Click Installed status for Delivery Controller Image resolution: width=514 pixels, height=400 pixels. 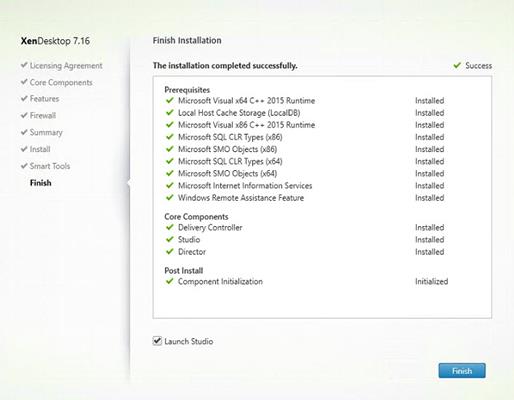429,227
